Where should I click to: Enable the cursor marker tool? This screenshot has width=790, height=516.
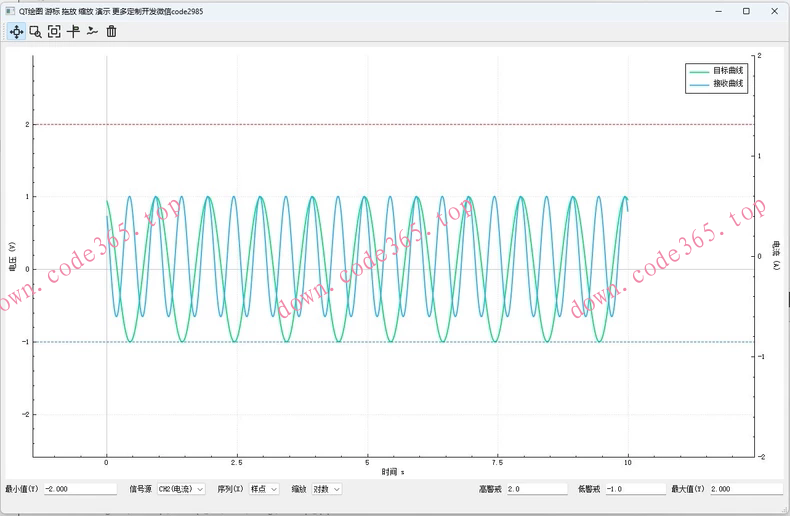coord(73,31)
